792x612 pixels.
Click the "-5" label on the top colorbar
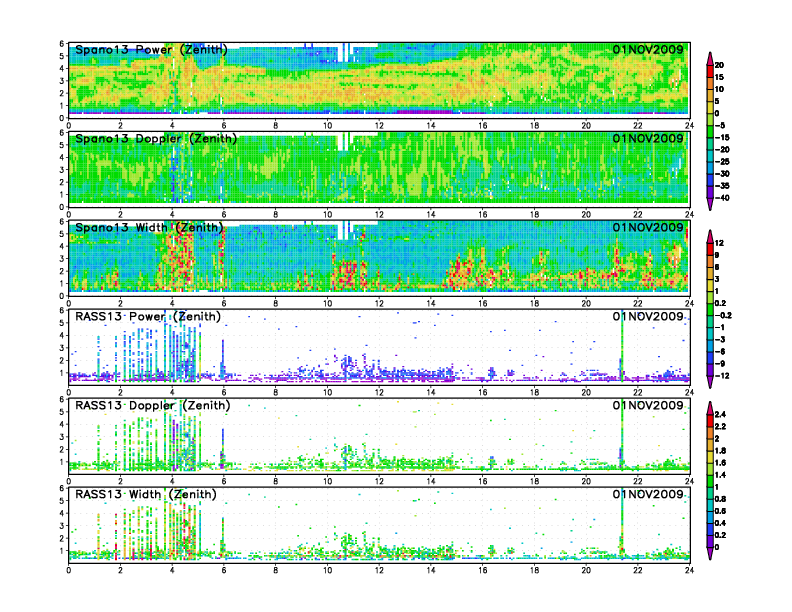tap(720, 125)
